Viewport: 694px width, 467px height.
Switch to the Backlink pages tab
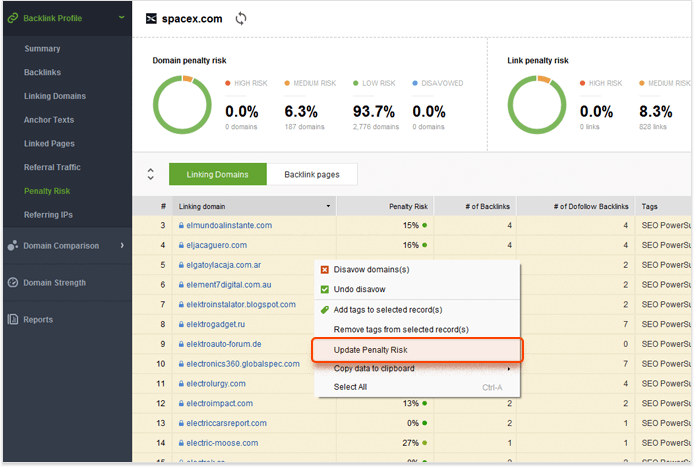pos(312,174)
